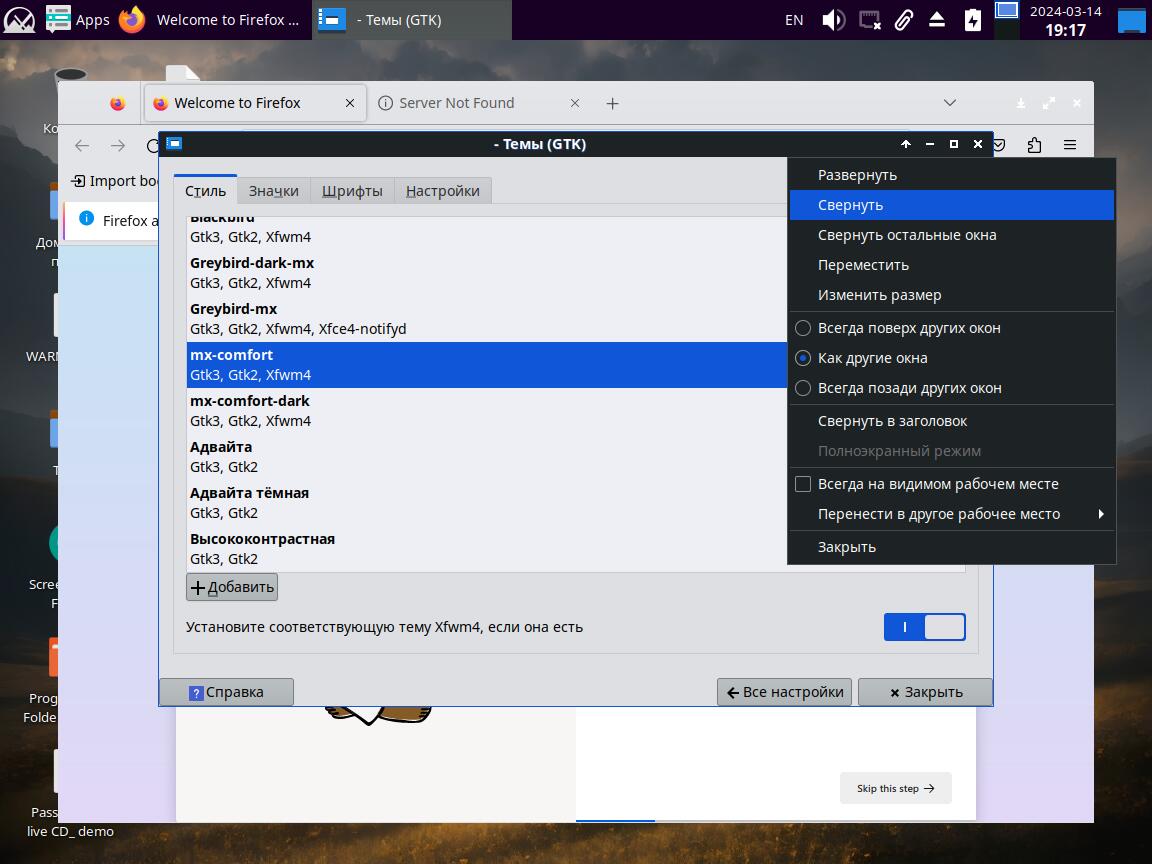
Task: Open the Настройки tab
Action: click(x=442, y=191)
